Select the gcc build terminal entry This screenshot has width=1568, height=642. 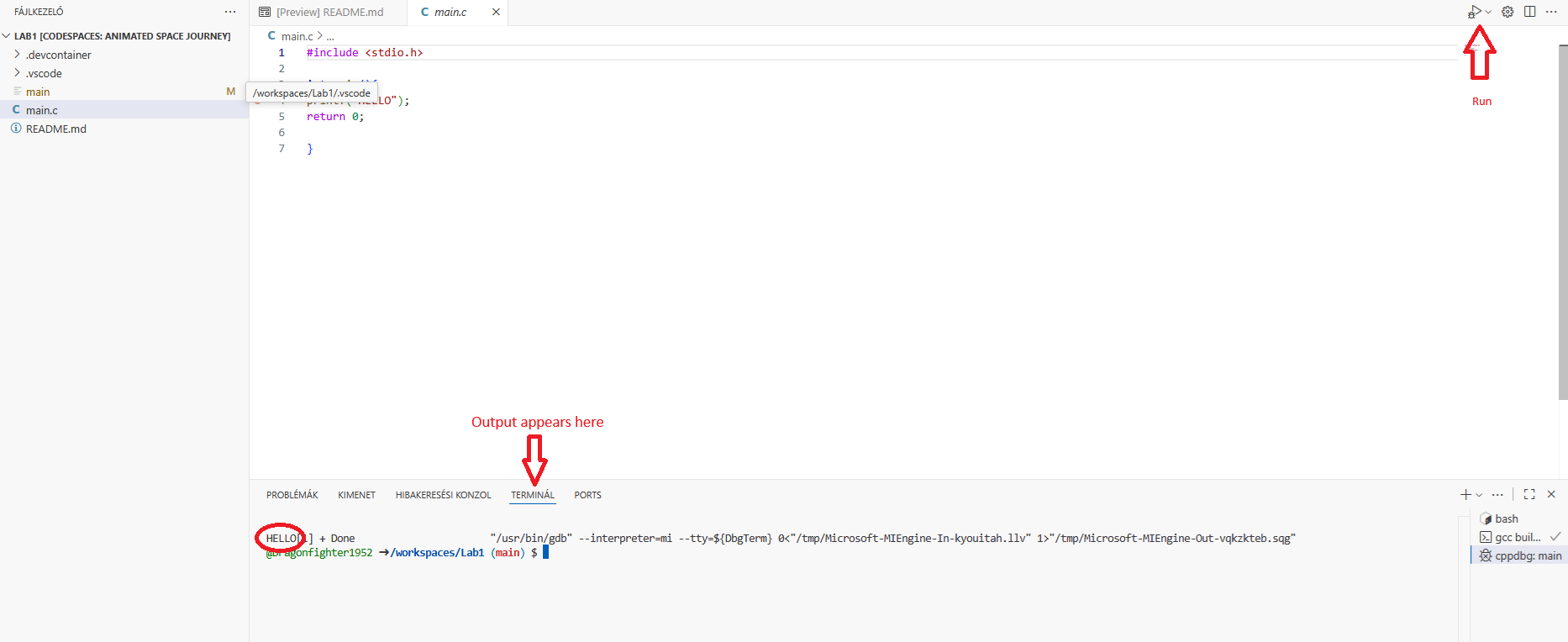[1517, 537]
